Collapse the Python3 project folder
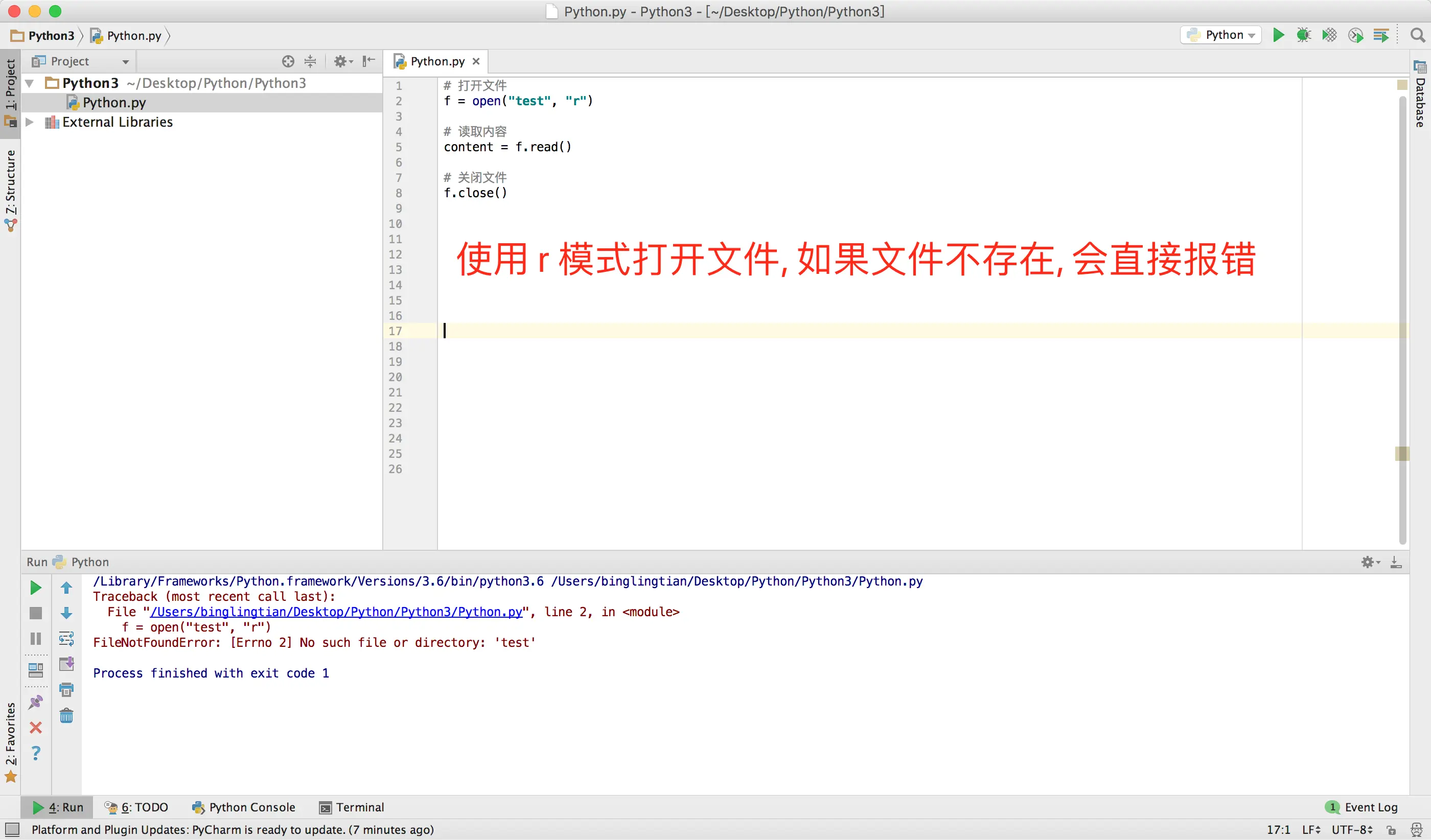This screenshot has width=1431, height=840. [30, 83]
